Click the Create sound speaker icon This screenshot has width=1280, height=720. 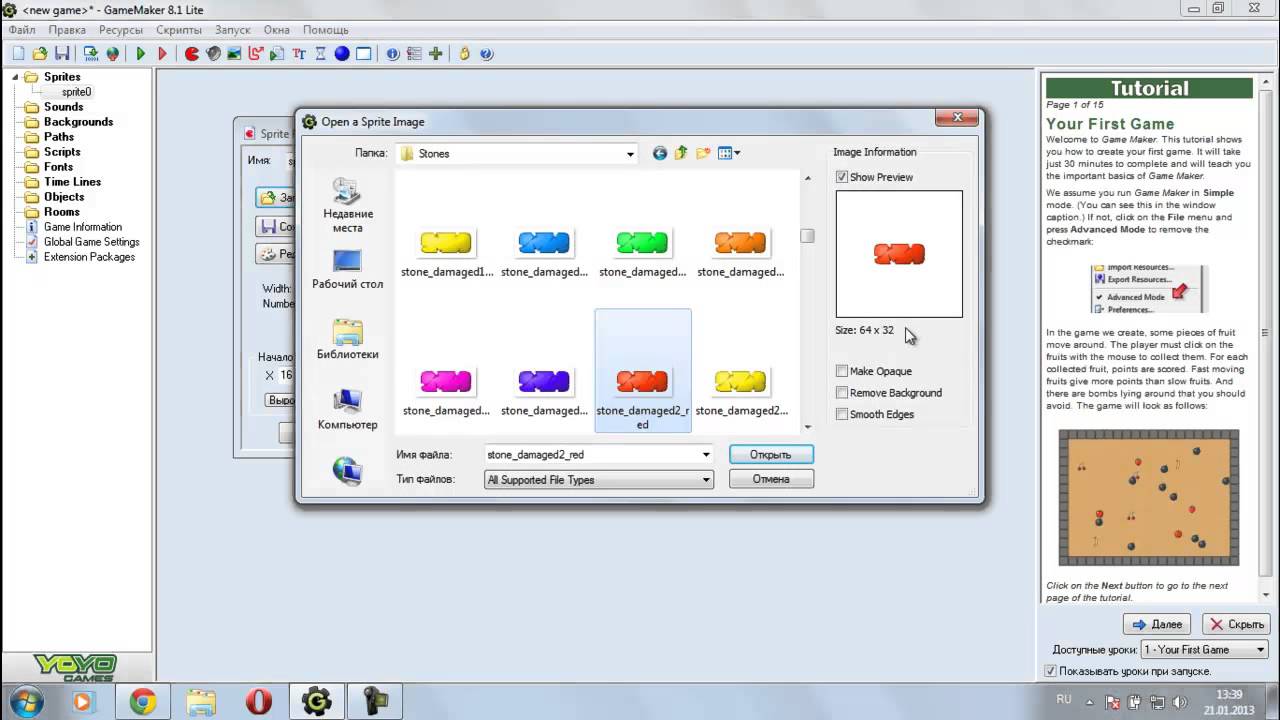pos(213,53)
